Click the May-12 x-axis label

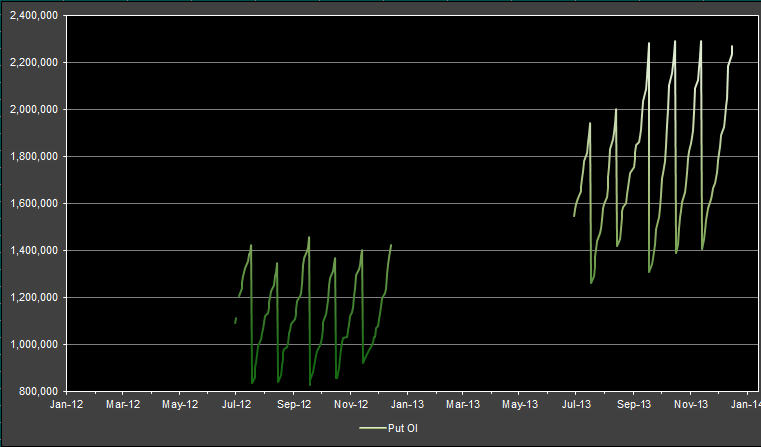180,404
